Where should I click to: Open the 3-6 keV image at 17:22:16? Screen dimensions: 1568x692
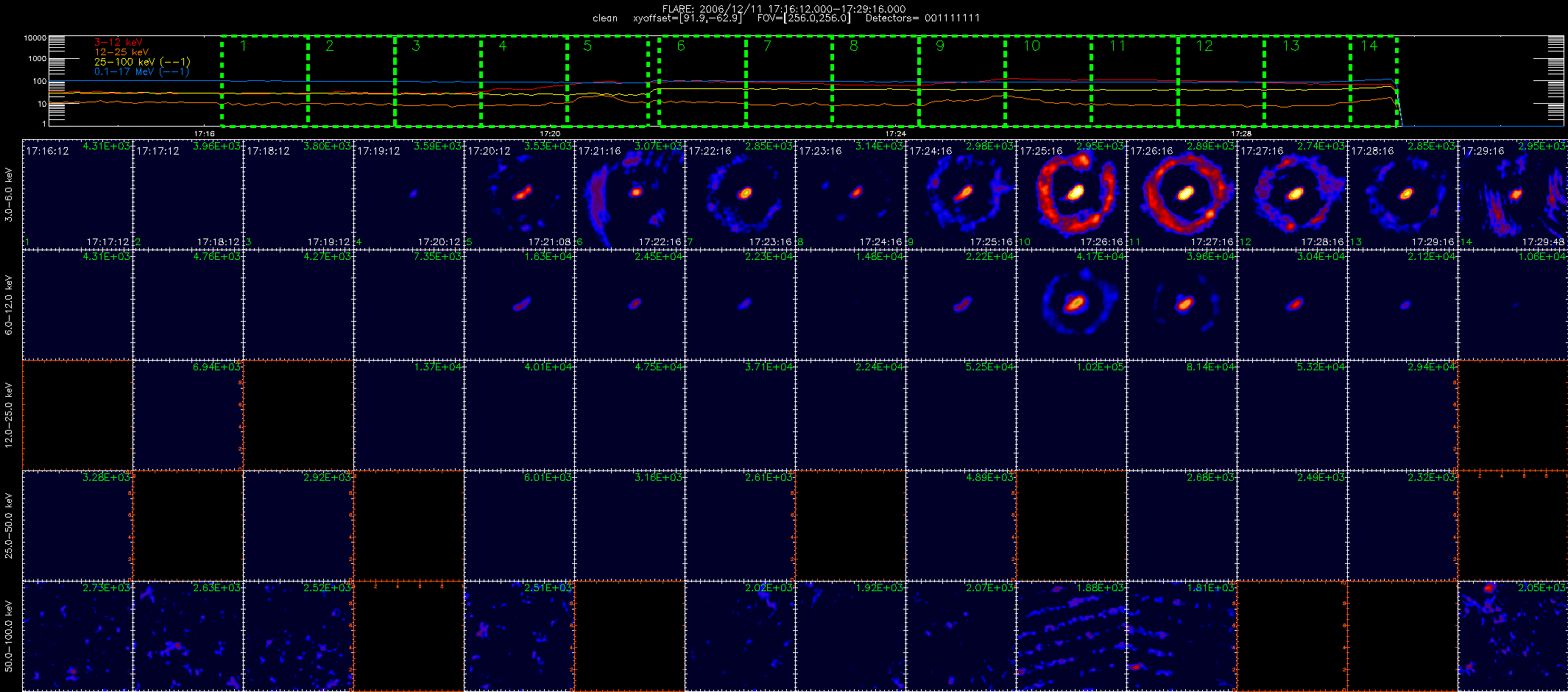coord(740,194)
